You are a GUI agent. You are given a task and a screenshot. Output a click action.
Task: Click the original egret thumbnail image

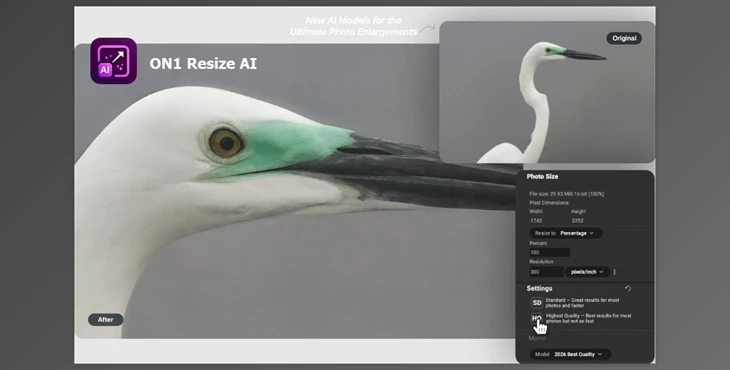547,92
